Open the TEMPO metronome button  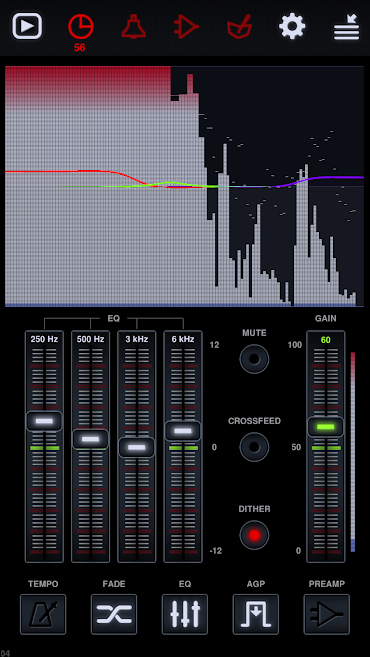[x=43, y=614]
